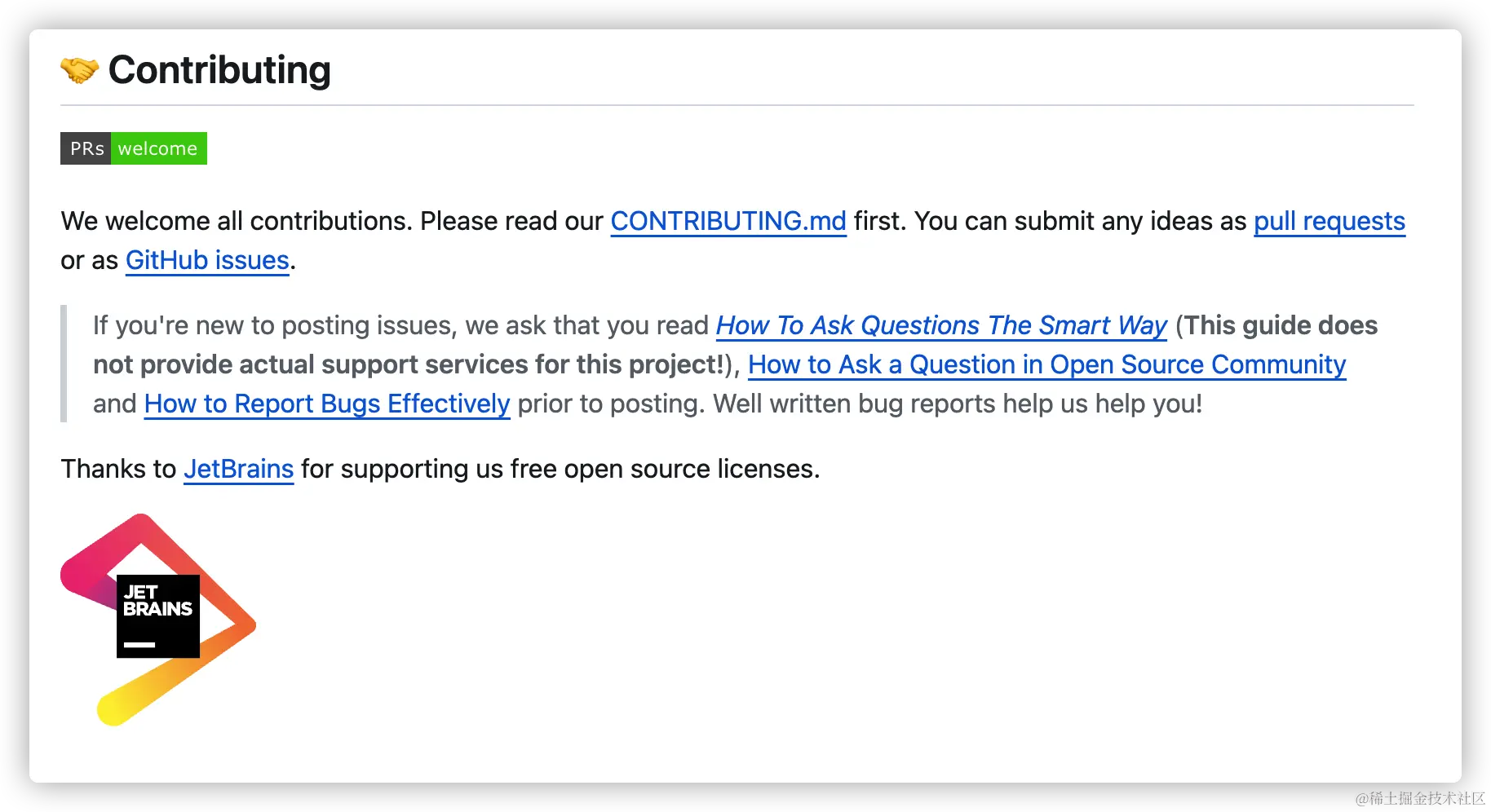This screenshot has width=1491, height=812.
Task: Click the PRs welcome badge
Action: point(134,148)
